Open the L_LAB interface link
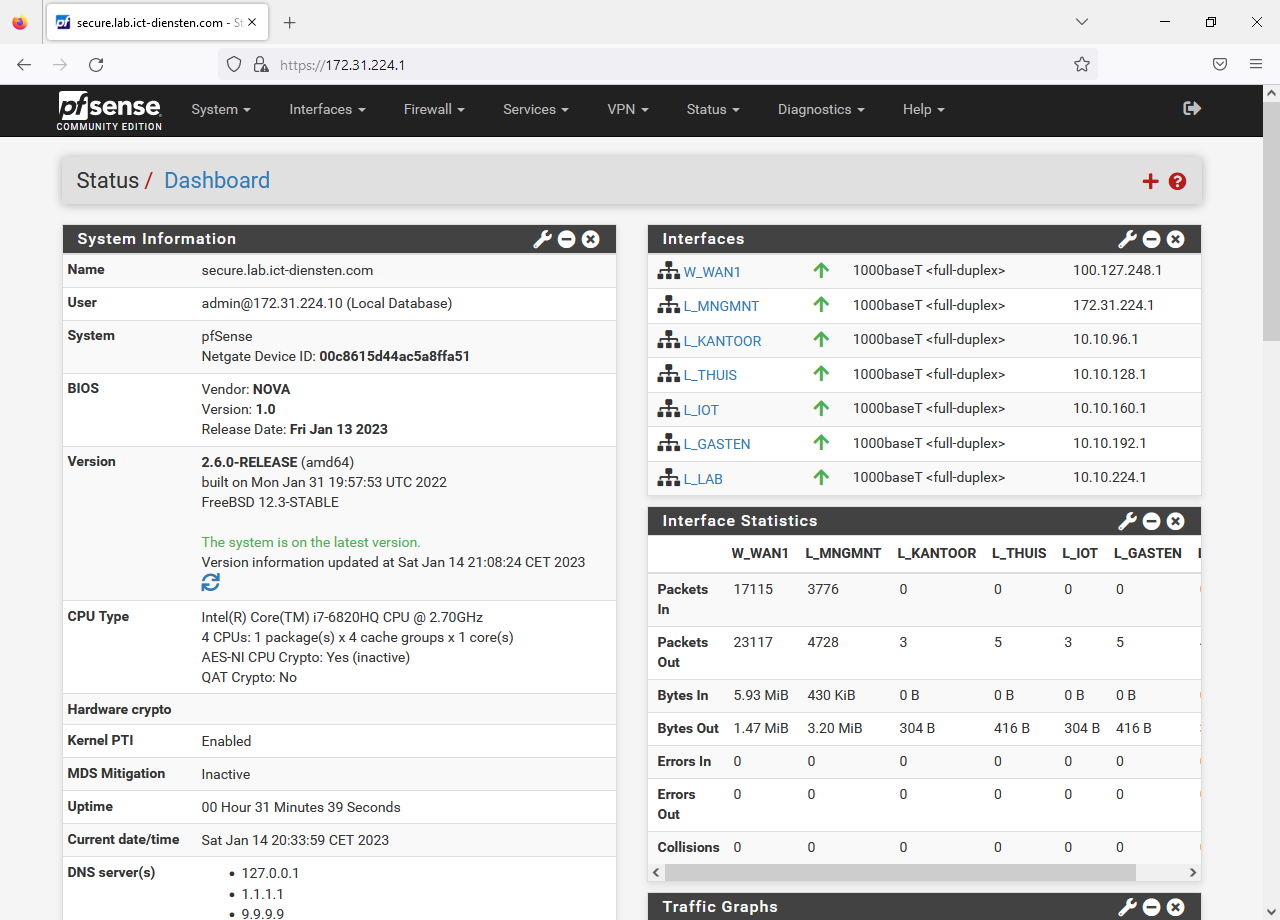The width and height of the screenshot is (1280, 920). click(703, 479)
